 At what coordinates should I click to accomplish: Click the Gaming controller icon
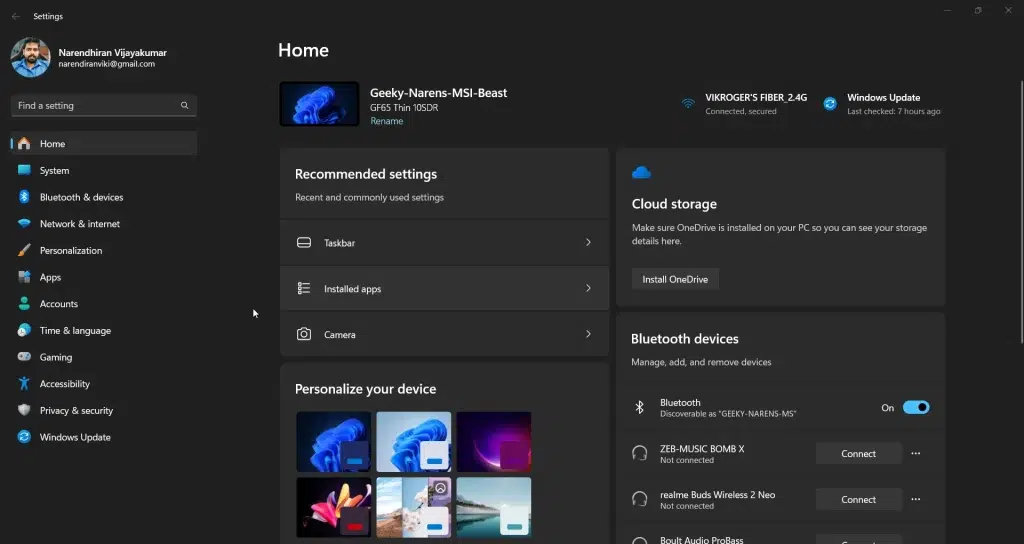24,357
